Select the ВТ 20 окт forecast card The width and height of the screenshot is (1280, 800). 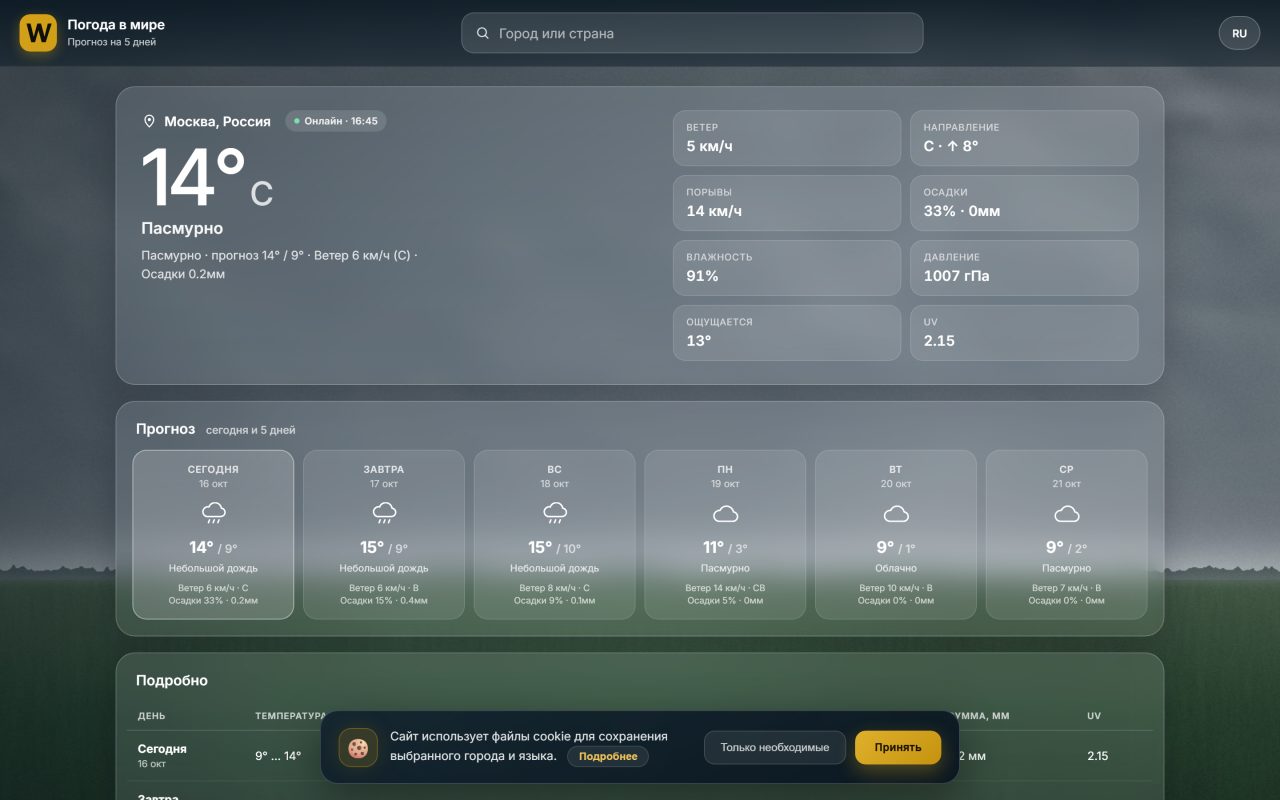pos(896,535)
